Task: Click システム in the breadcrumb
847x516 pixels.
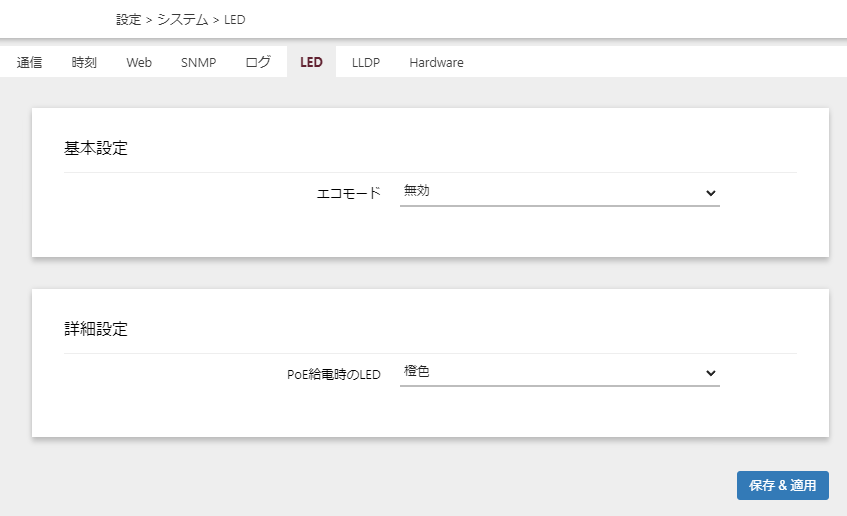Action: coord(183,19)
